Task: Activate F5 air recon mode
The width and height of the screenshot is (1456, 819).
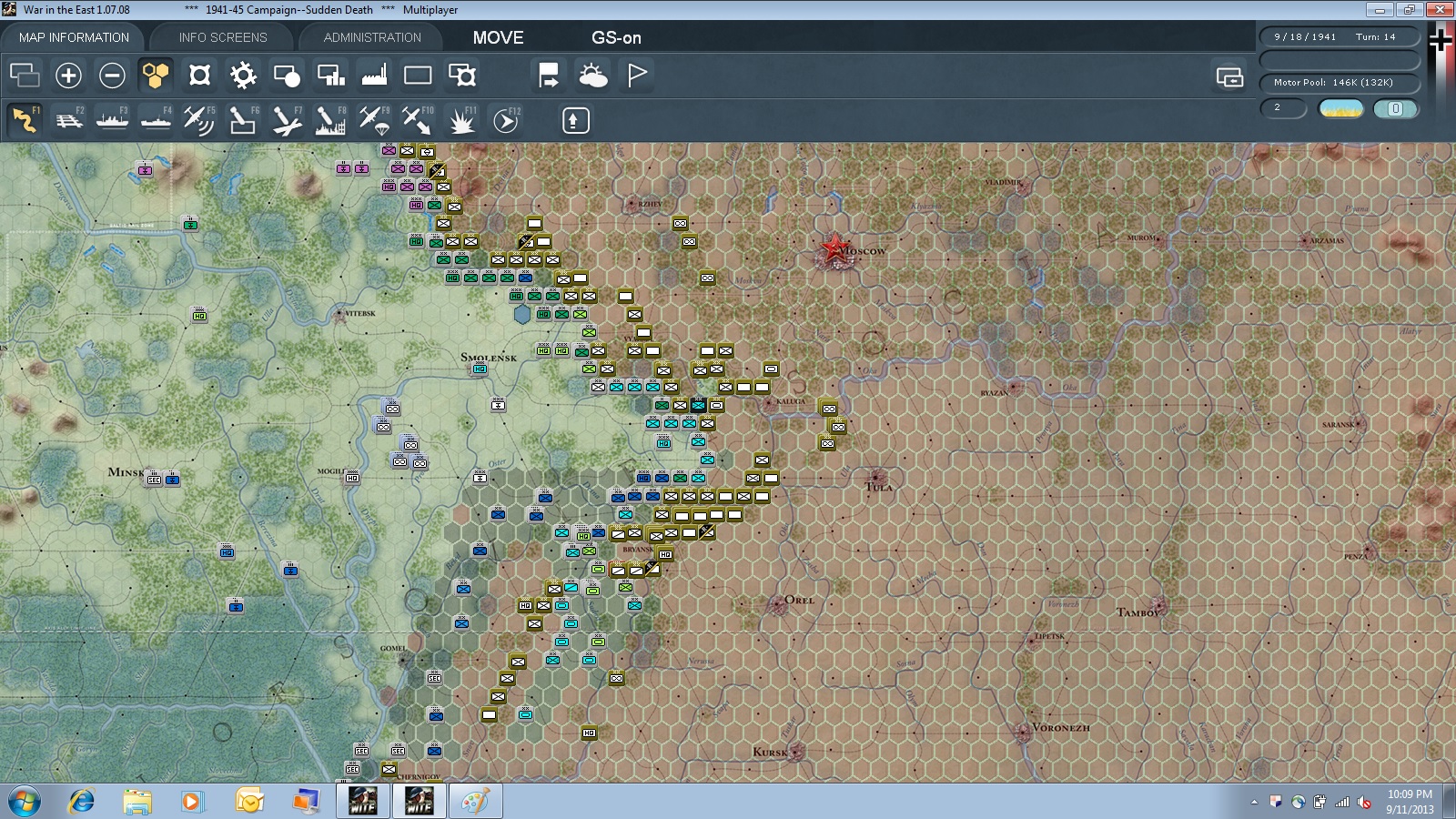Action: (199, 119)
